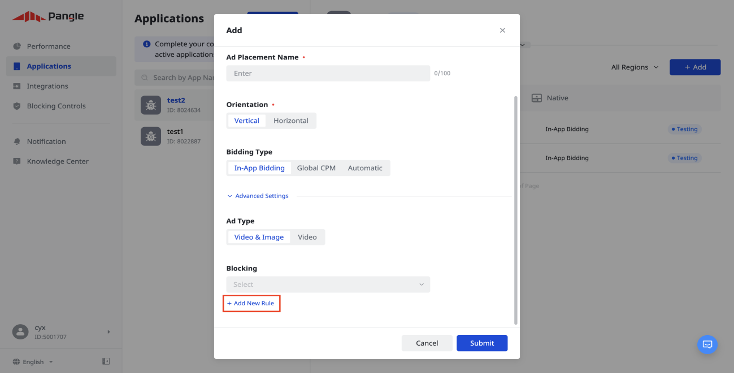
Task: Click the cyx user avatar icon
Action: click(x=20, y=332)
